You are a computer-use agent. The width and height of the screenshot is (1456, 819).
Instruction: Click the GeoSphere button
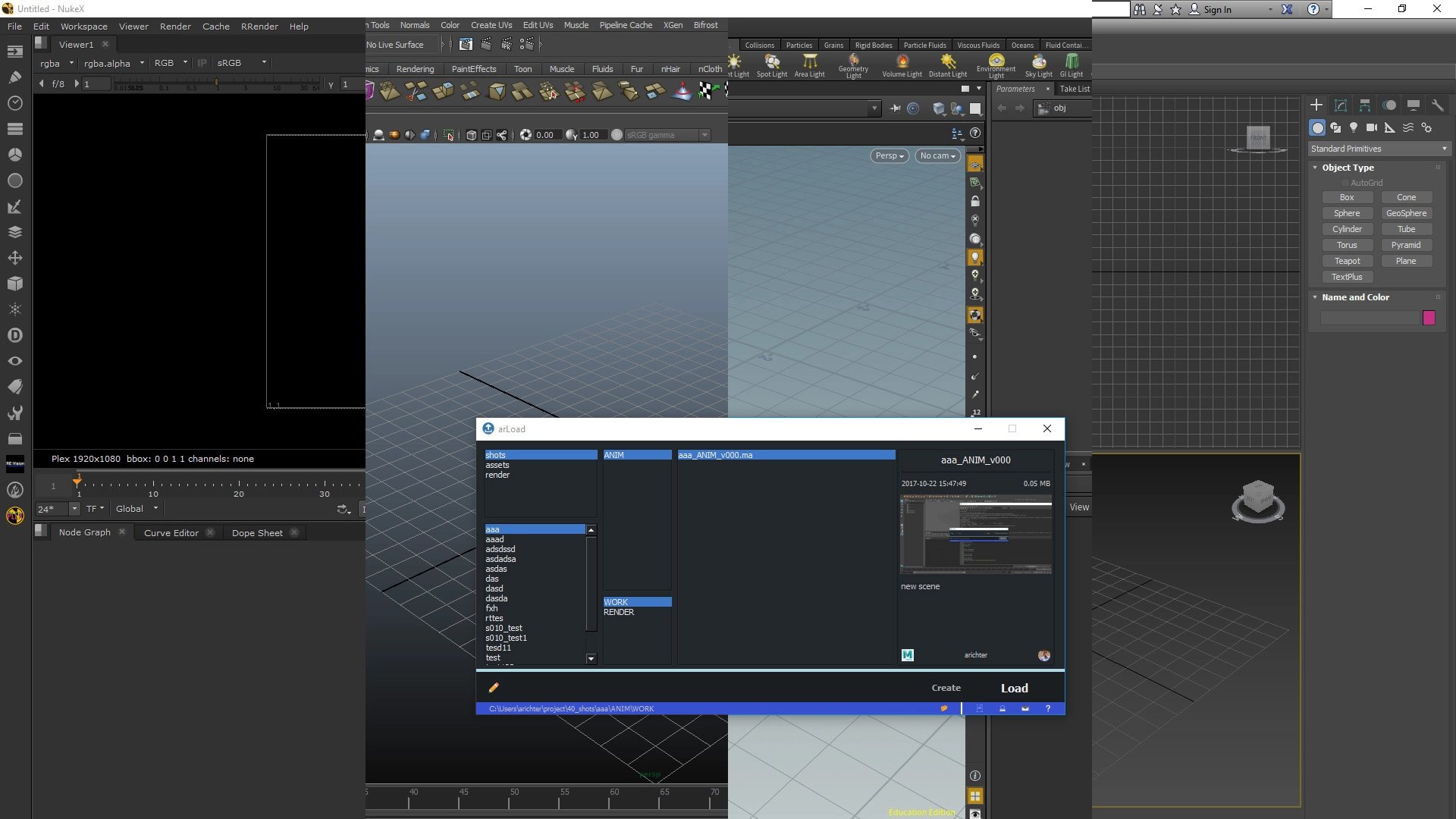pos(1406,213)
